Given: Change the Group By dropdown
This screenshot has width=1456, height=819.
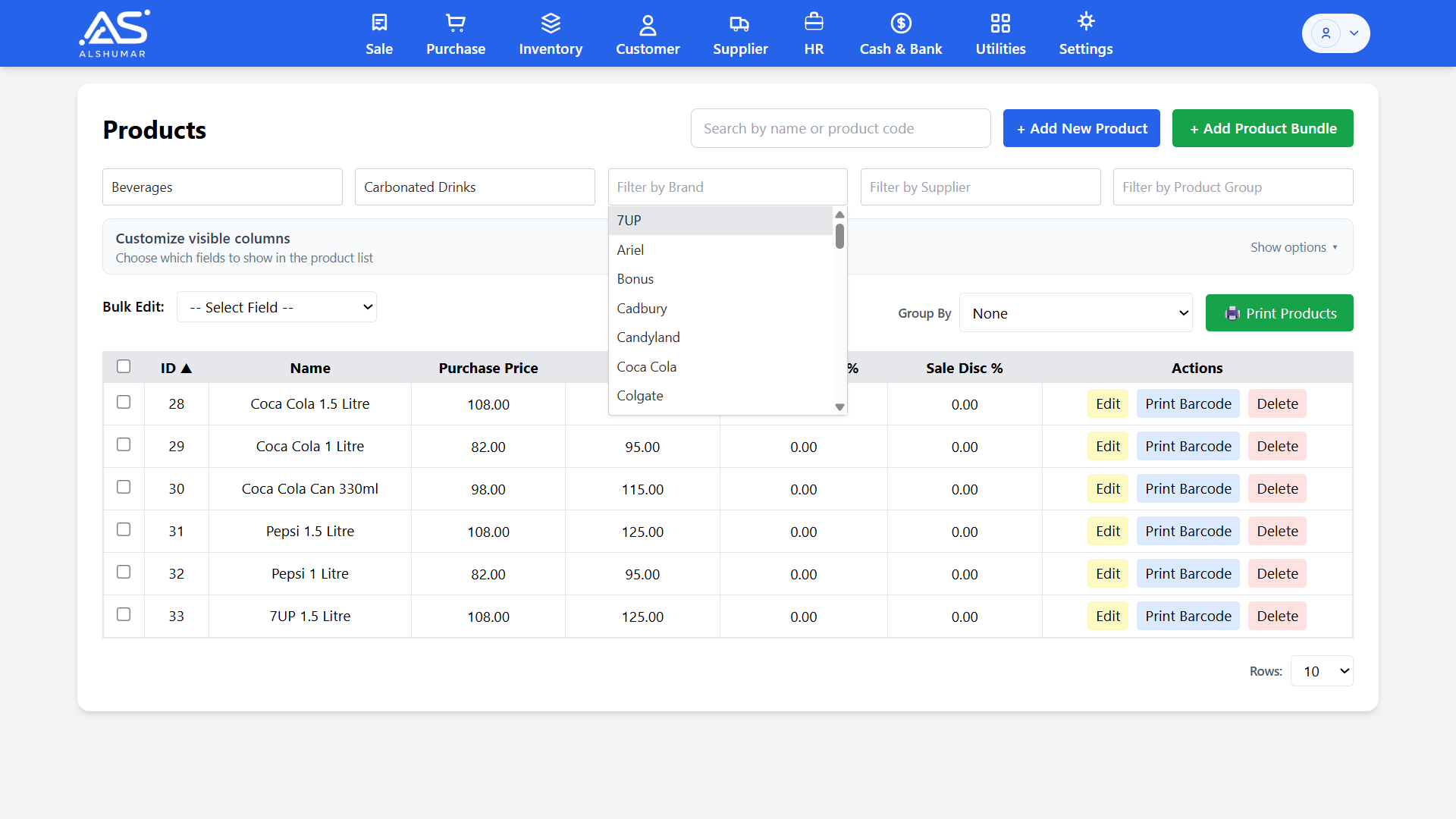Looking at the screenshot, I should (1076, 312).
